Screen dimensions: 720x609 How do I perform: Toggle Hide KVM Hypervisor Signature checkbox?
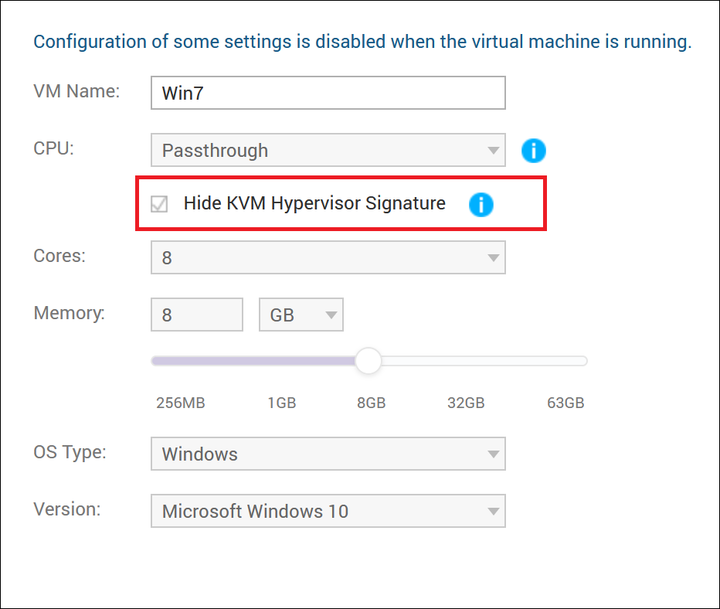pyautogui.click(x=159, y=204)
